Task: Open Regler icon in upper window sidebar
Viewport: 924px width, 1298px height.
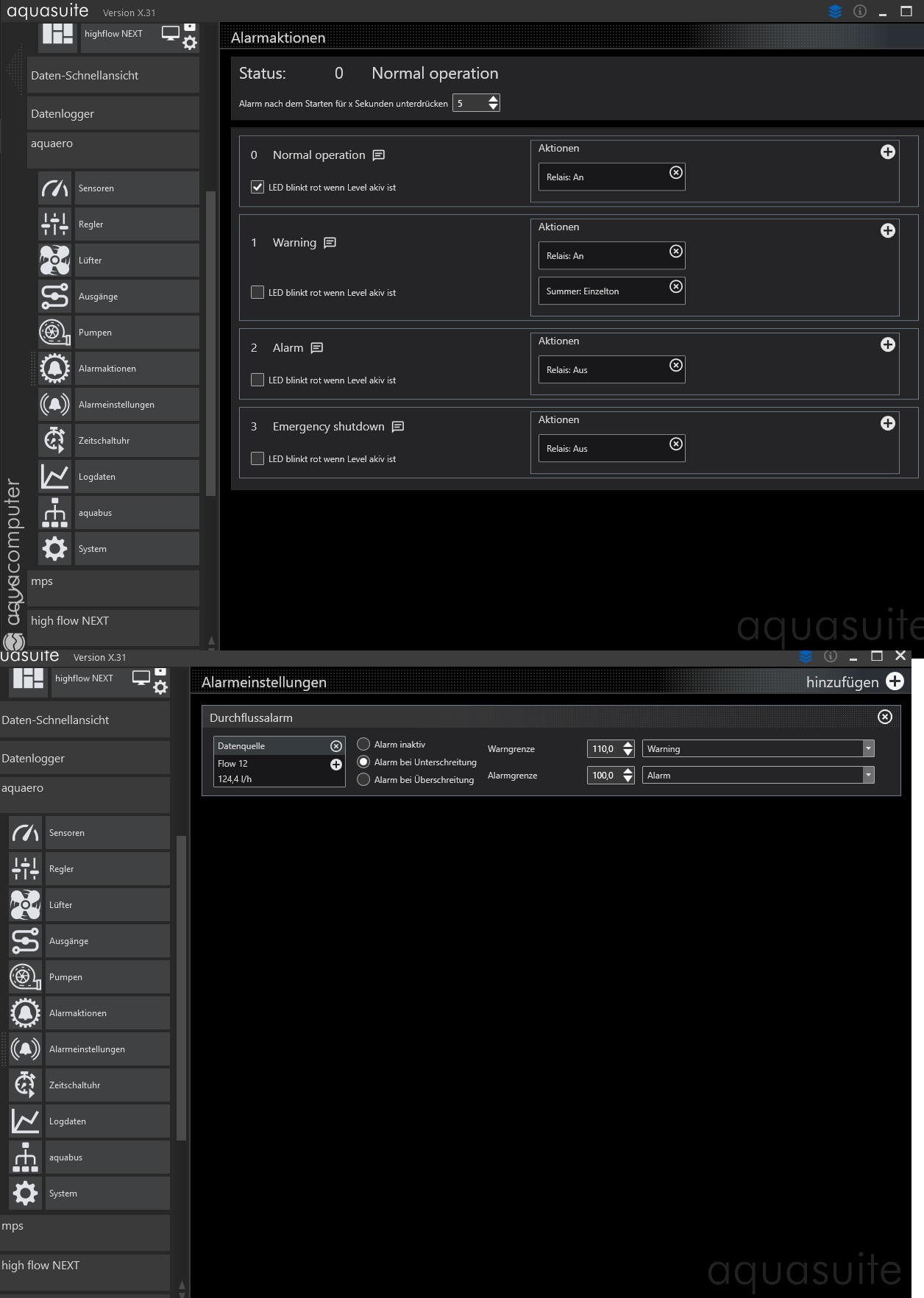Action: coord(54,224)
